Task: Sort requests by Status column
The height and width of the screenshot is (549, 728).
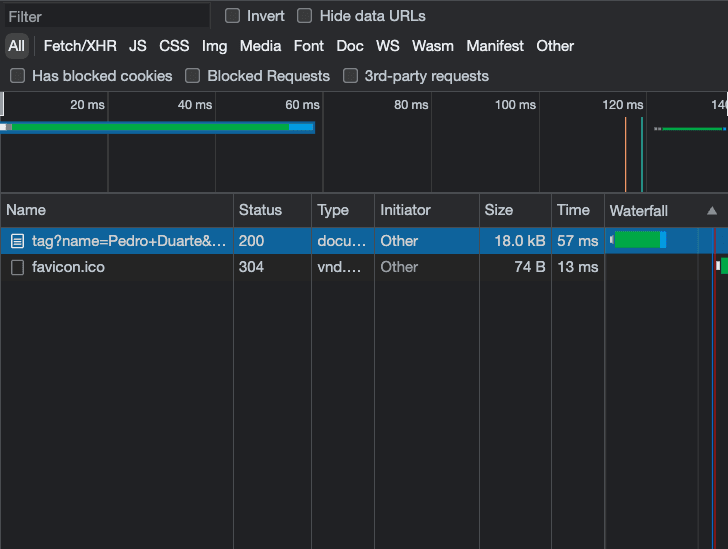Action: tap(260, 210)
